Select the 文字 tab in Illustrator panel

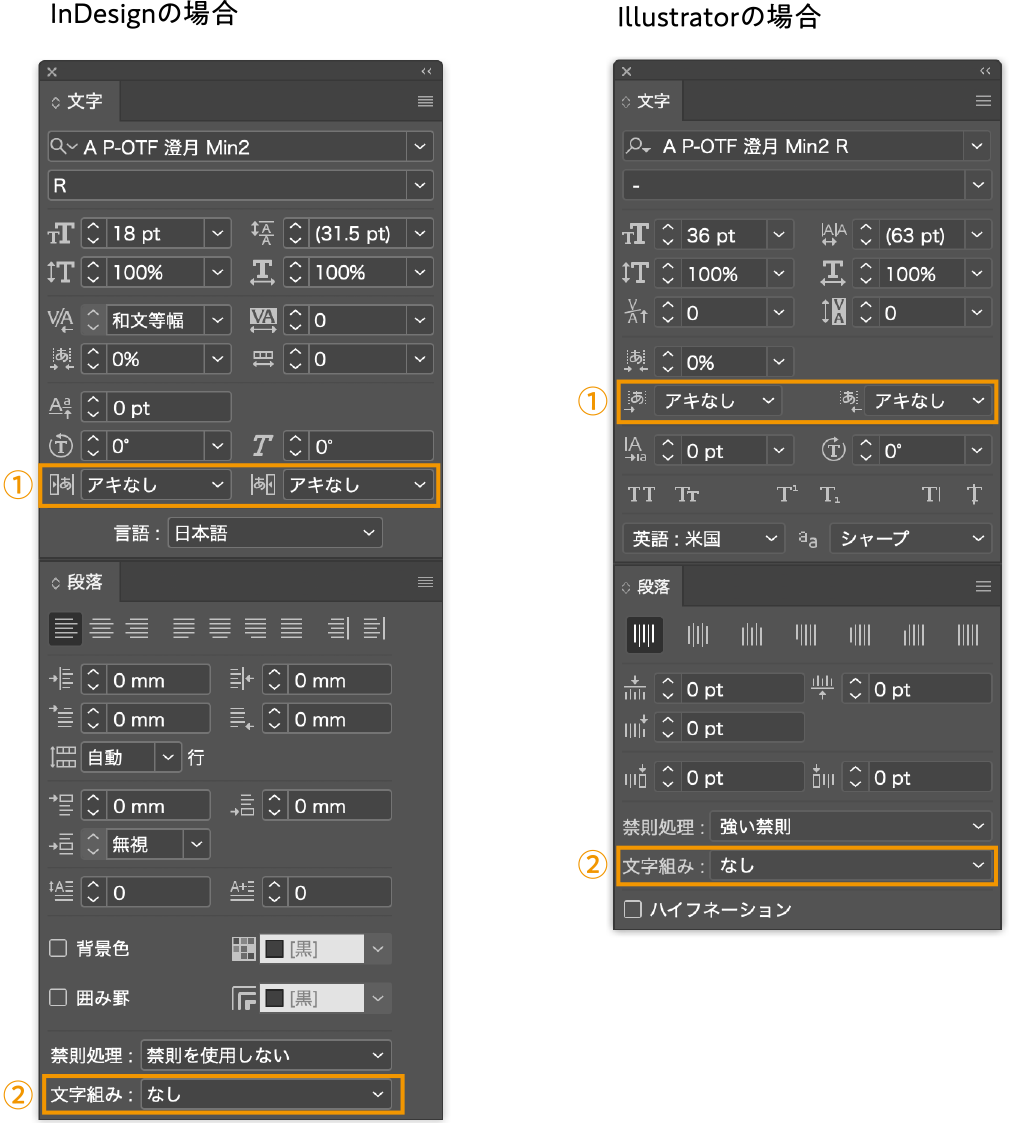pos(648,101)
